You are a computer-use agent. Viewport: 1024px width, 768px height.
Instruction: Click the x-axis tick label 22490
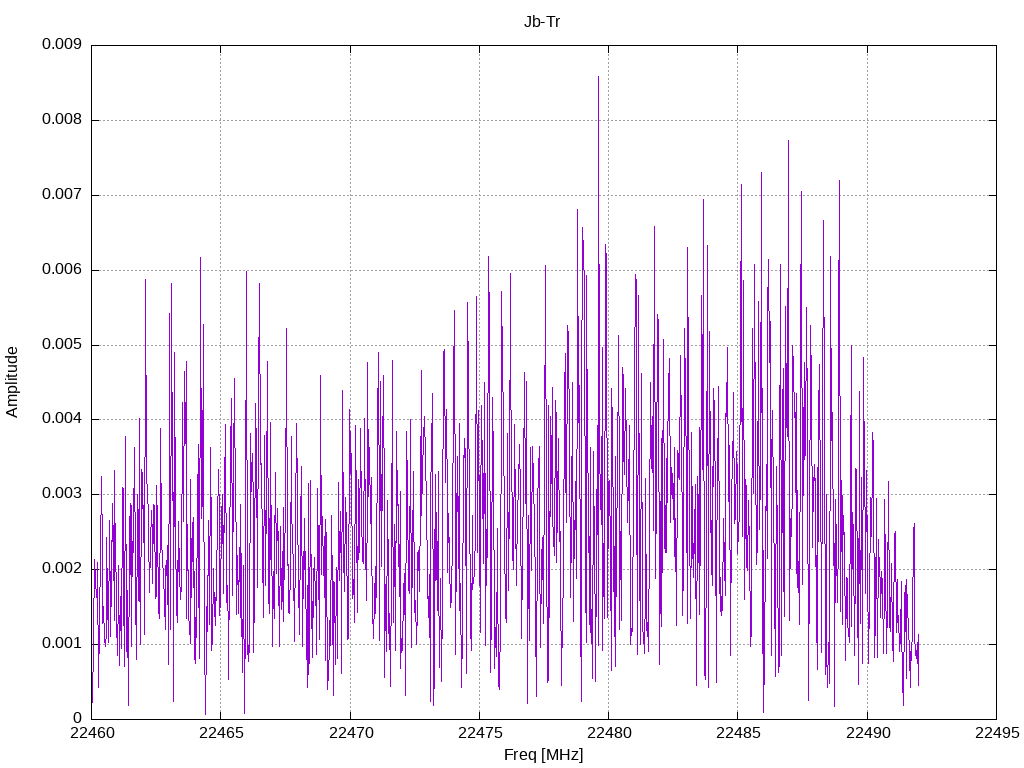(867, 733)
